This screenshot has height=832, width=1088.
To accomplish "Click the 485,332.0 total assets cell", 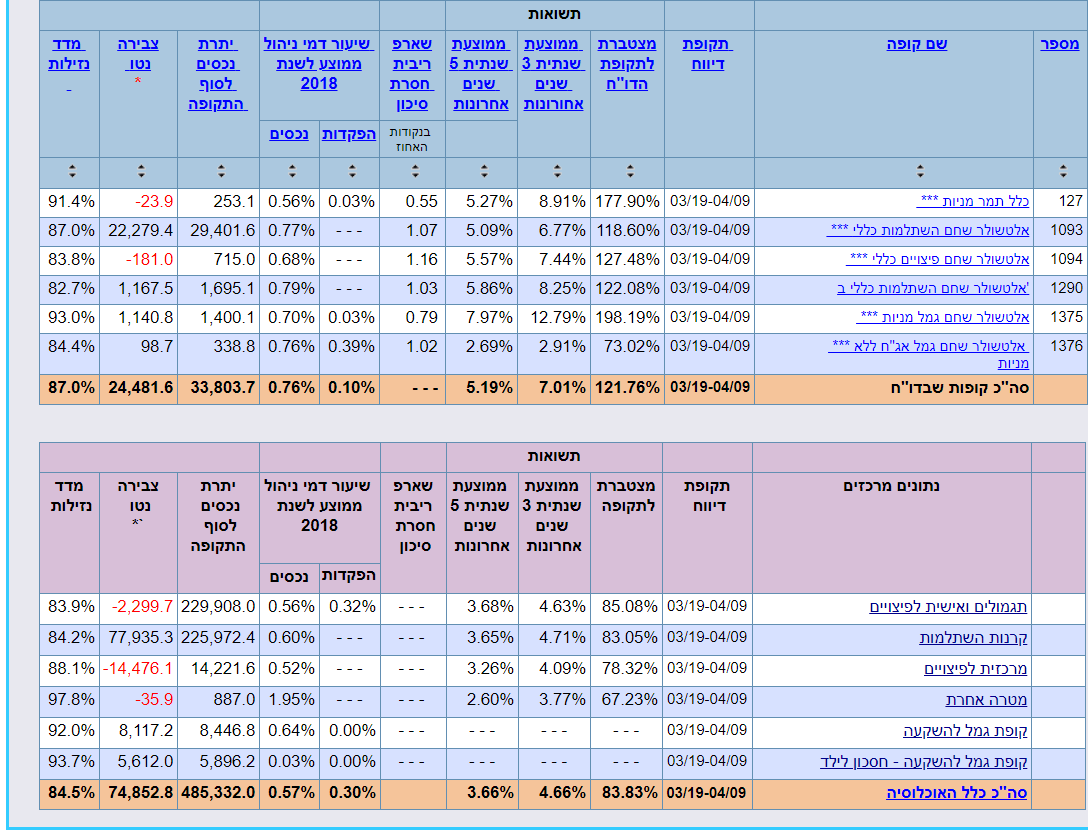I will point(219,792).
